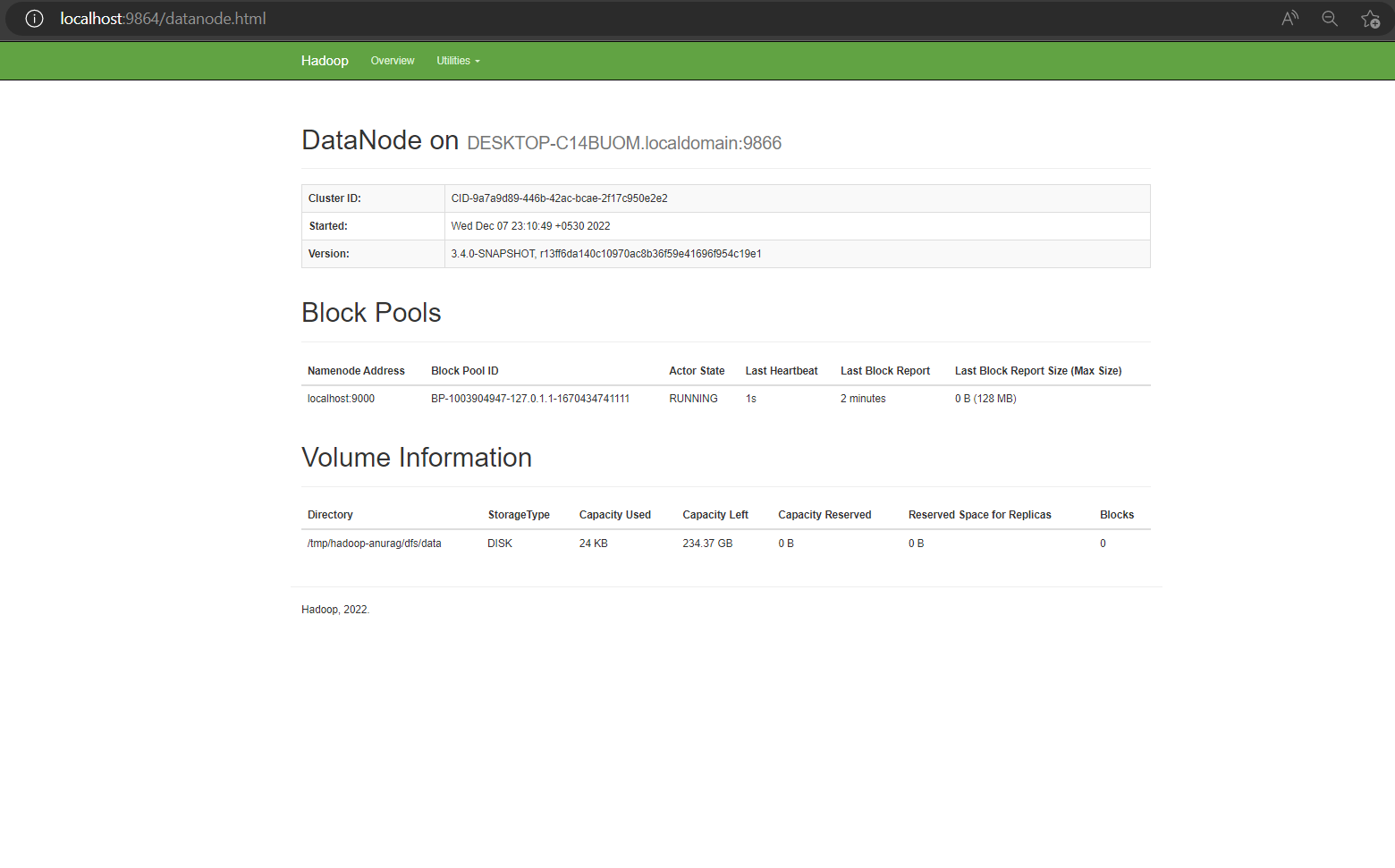Select the Wed Dec 07 23:10:49 start time
This screenshot has height=868, width=1395.
coord(530,226)
